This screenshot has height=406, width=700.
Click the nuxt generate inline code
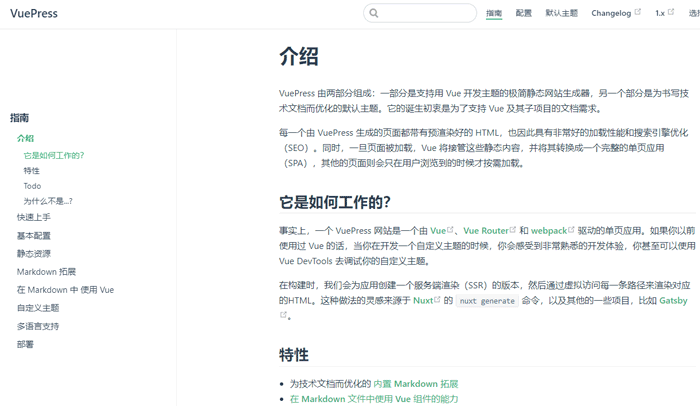487,301
